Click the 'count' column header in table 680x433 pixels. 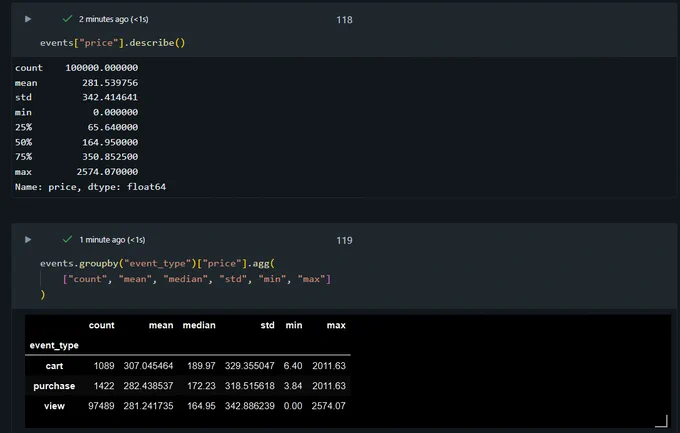tap(101, 325)
